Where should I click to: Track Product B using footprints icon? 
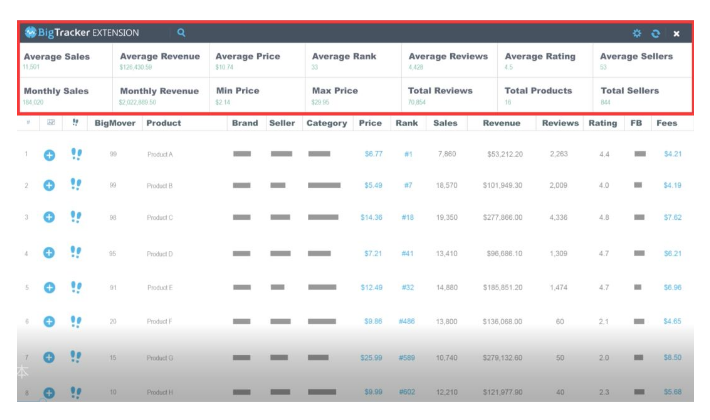[x=76, y=185]
